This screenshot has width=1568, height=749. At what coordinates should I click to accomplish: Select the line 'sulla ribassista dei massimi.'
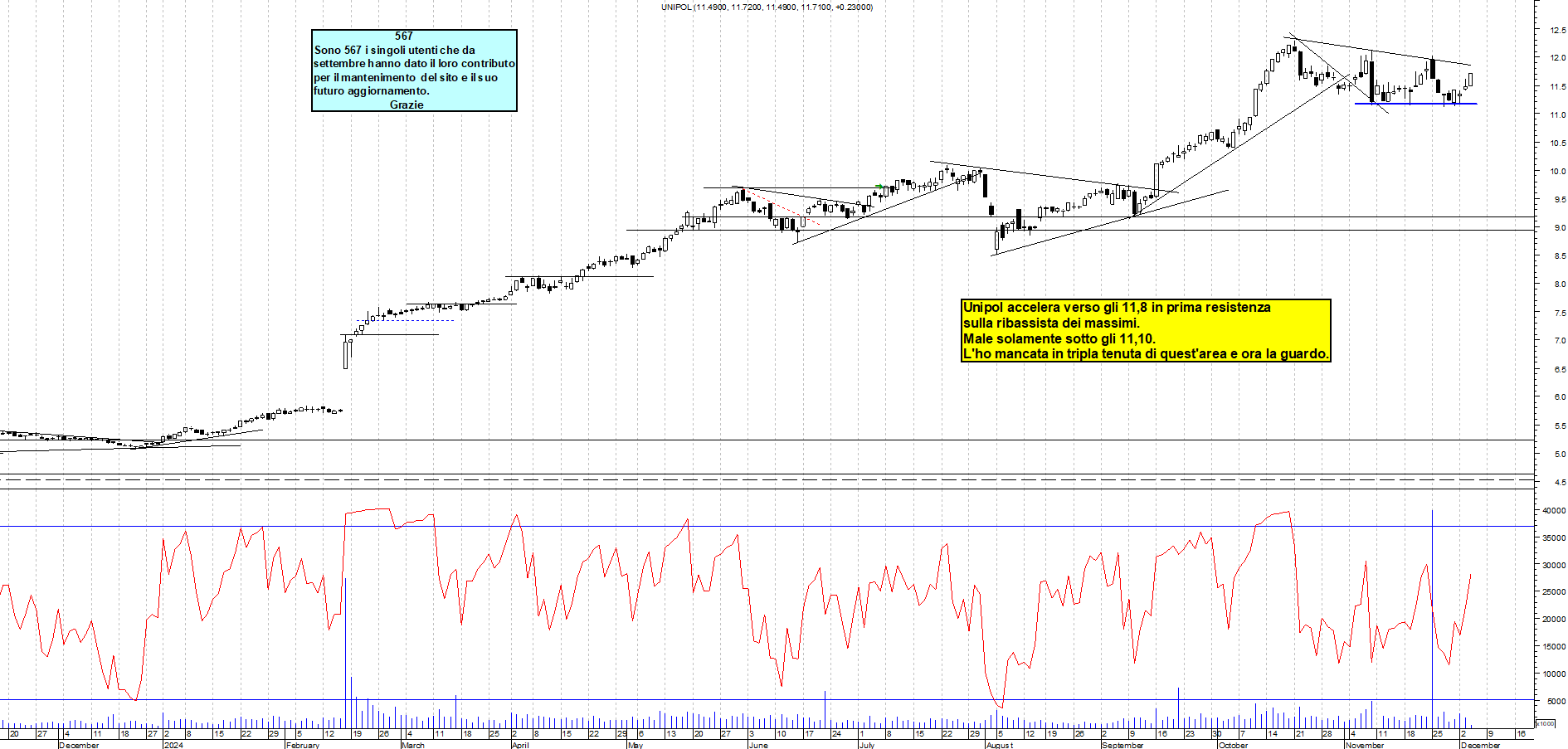(1052, 323)
